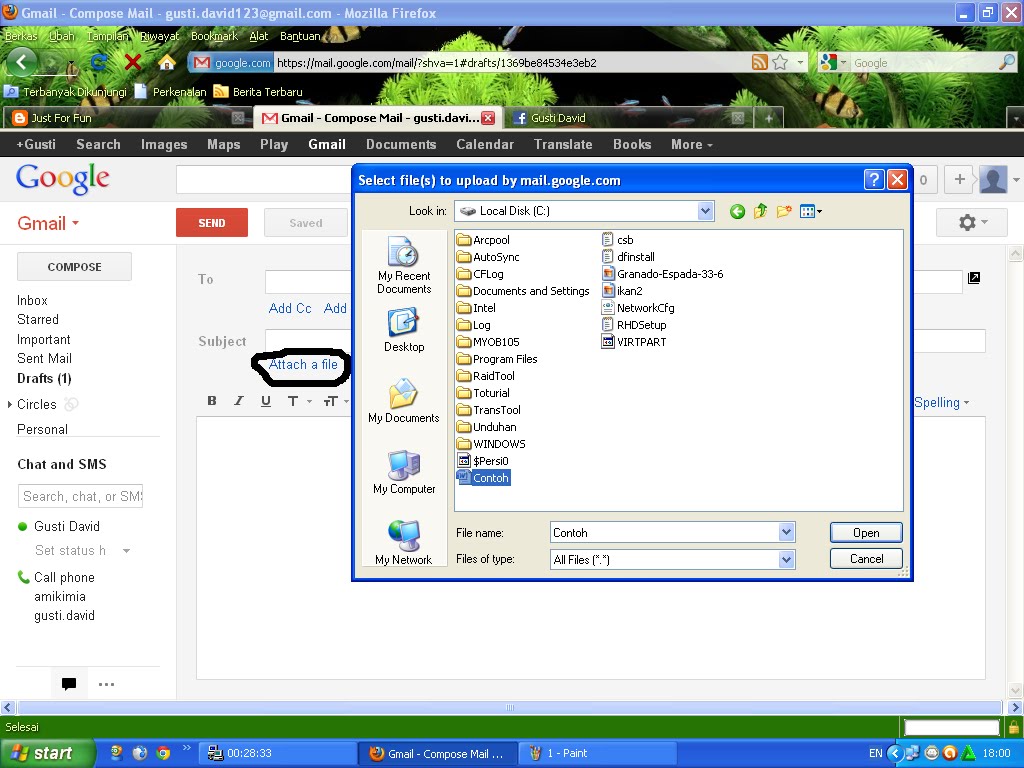Open My Documents in places bar
The image size is (1024, 768).
[x=404, y=401]
